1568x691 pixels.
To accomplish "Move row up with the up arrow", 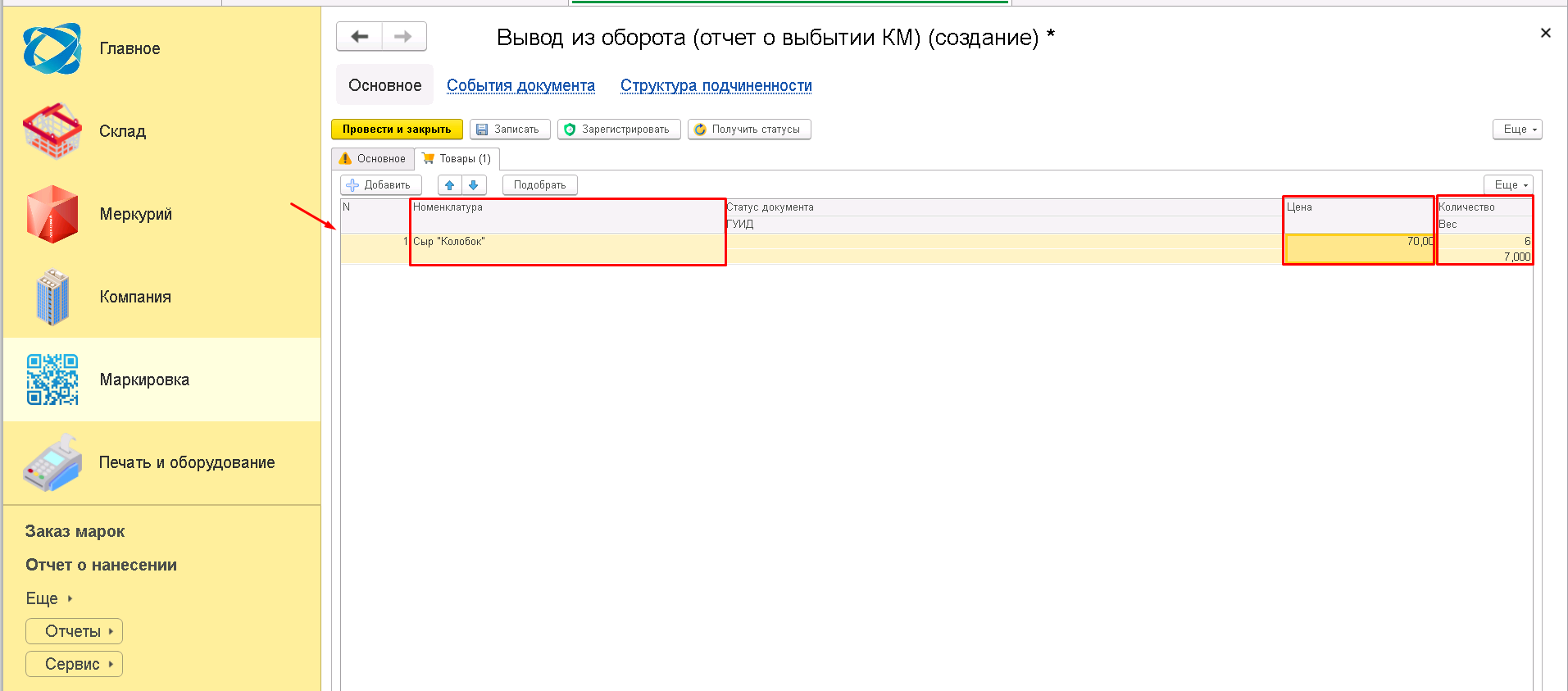I will pyautogui.click(x=449, y=185).
